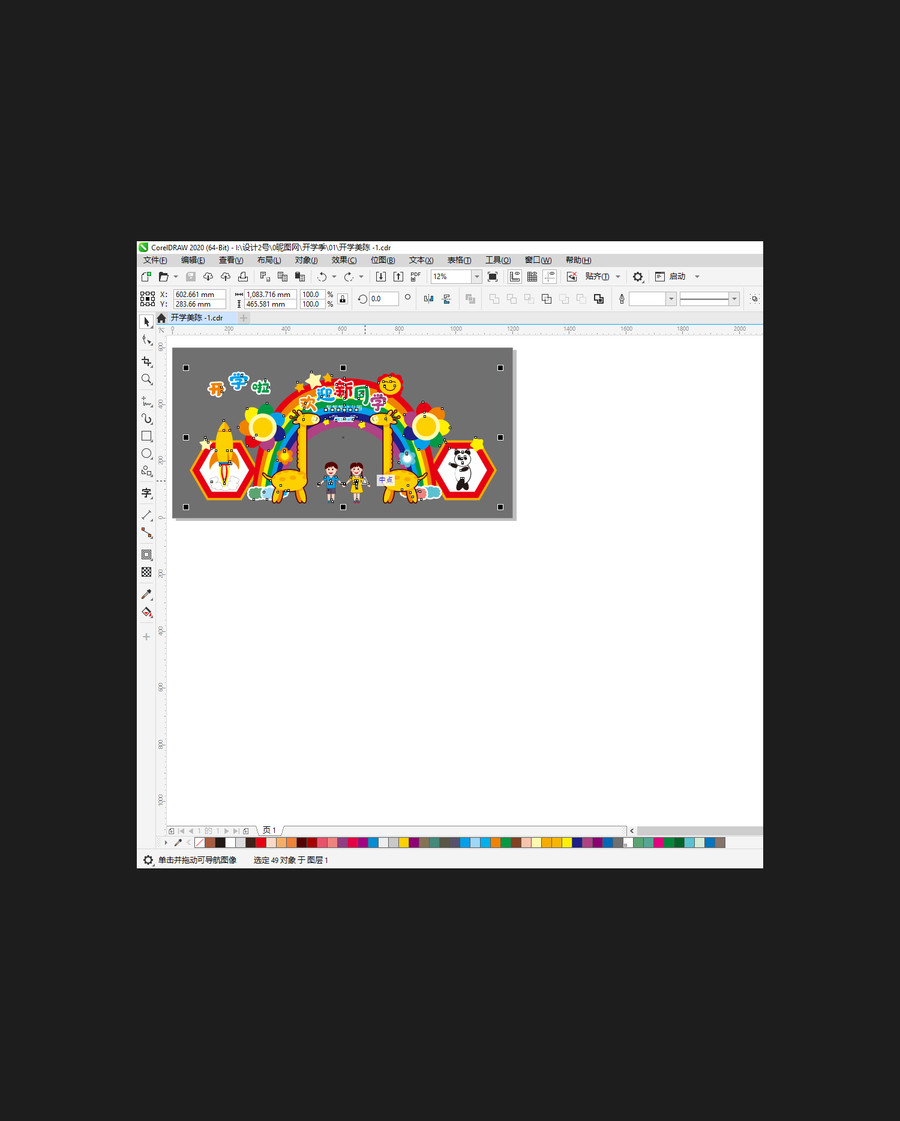Click the Publish to PDF icon
The height and width of the screenshot is (1121, 900).
tap(415, 277)
